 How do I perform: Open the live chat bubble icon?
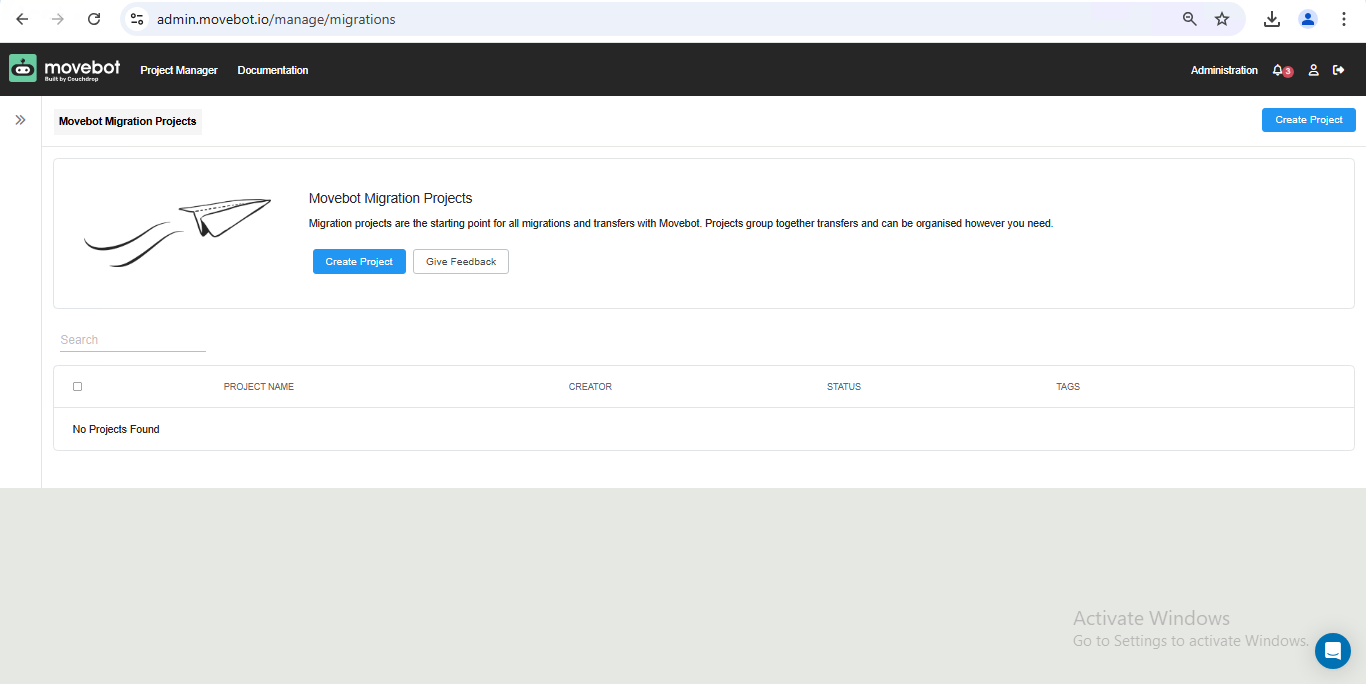click(1332, 651)
